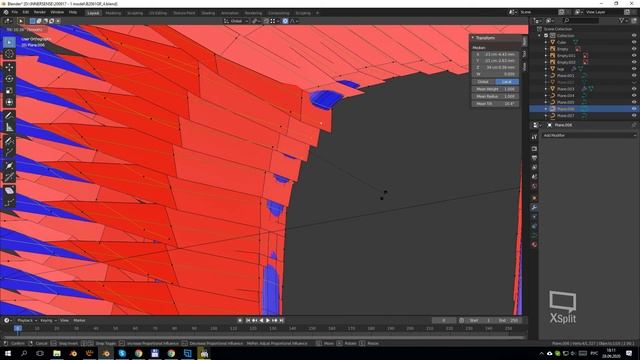Select the Transform tool
The image size is (640, 360).
(x=9, y=102)
